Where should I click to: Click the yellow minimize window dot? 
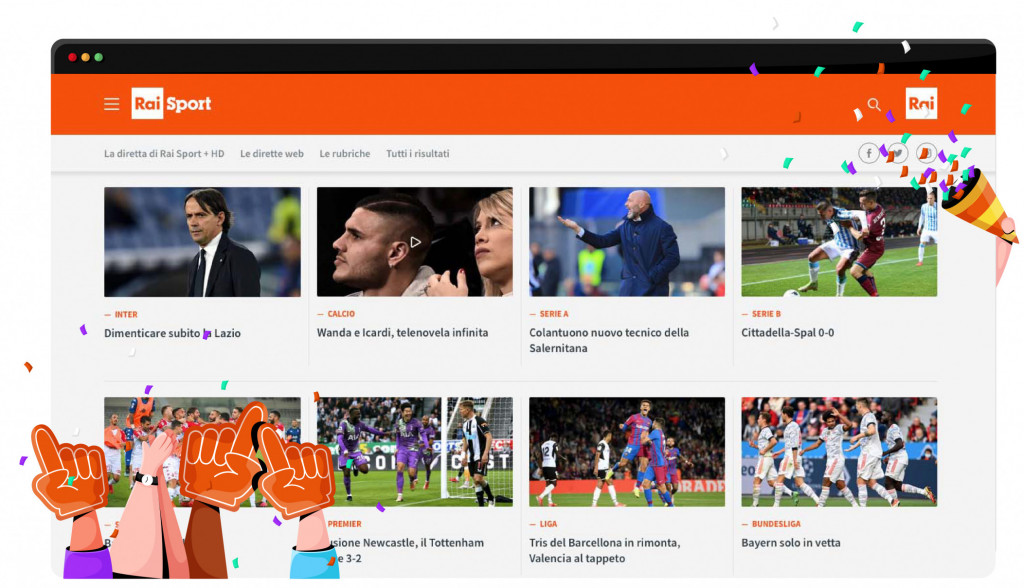86,57
